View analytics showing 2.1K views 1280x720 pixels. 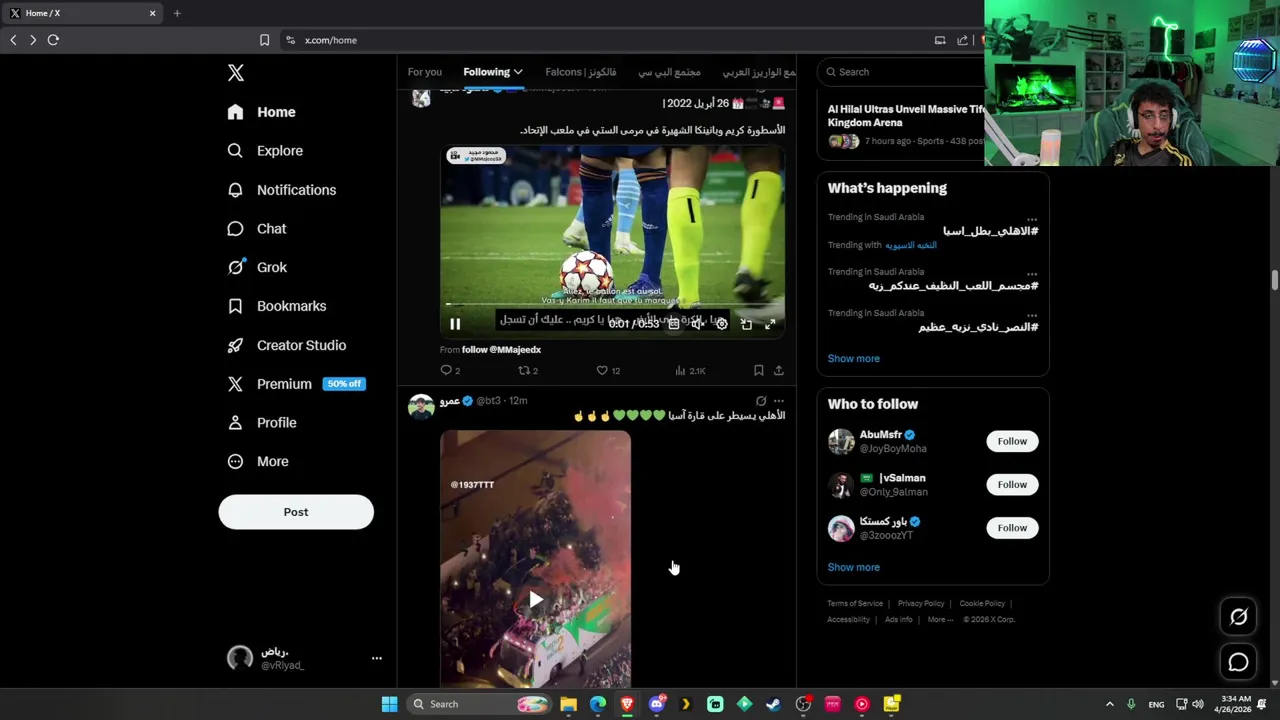[x=690, y=371]
